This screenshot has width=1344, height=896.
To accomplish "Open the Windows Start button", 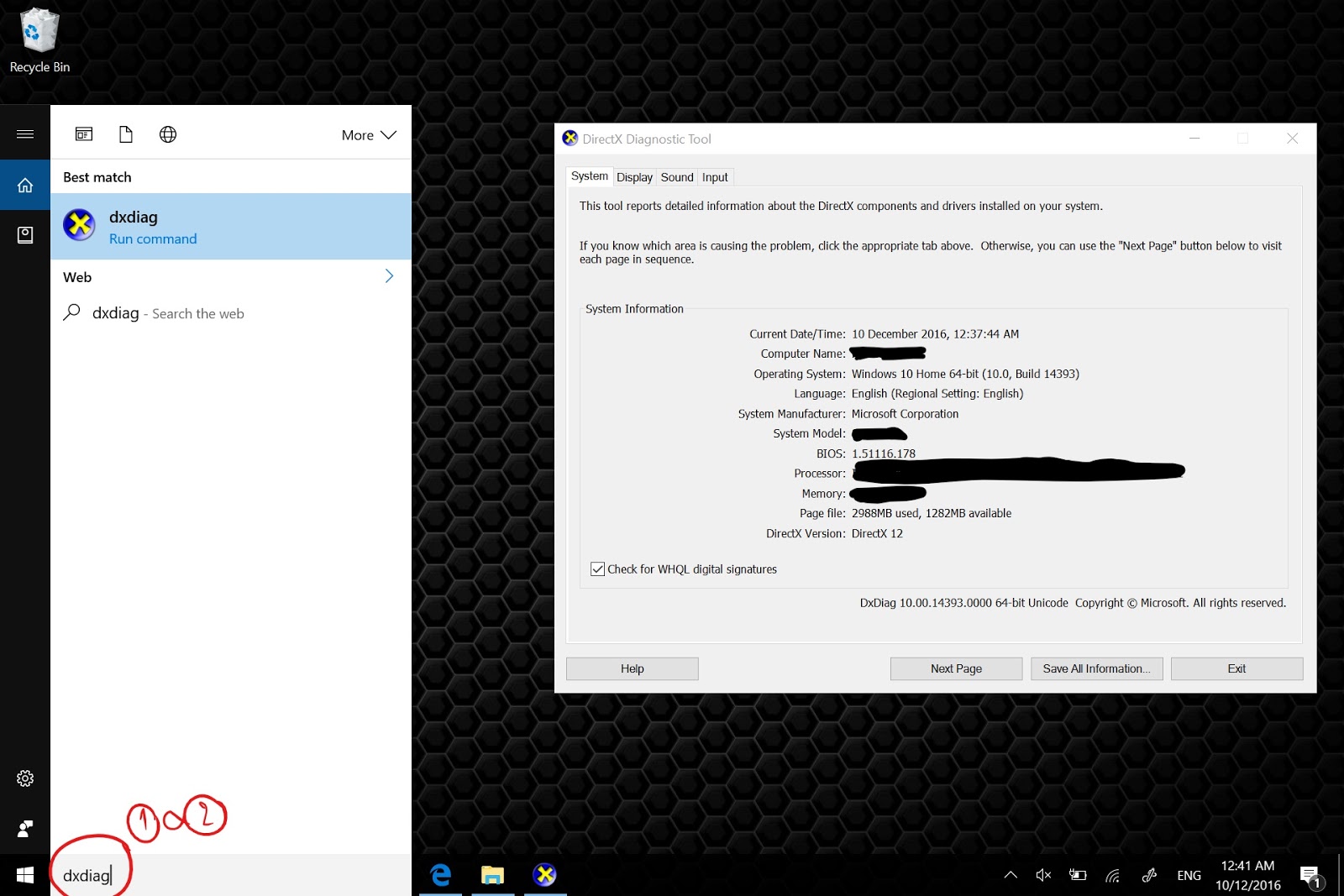I will point(25,875).
